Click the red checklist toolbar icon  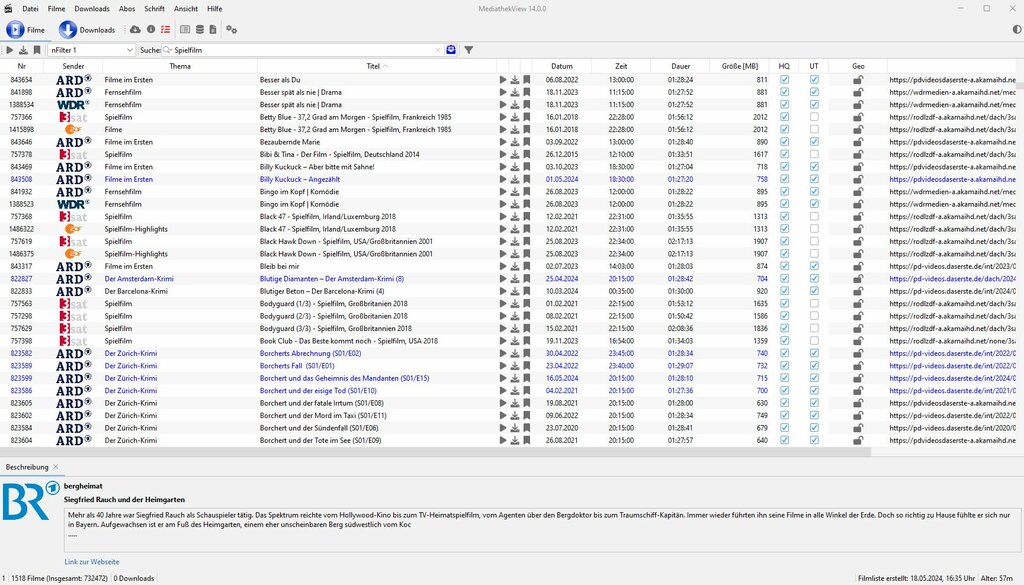165,29
